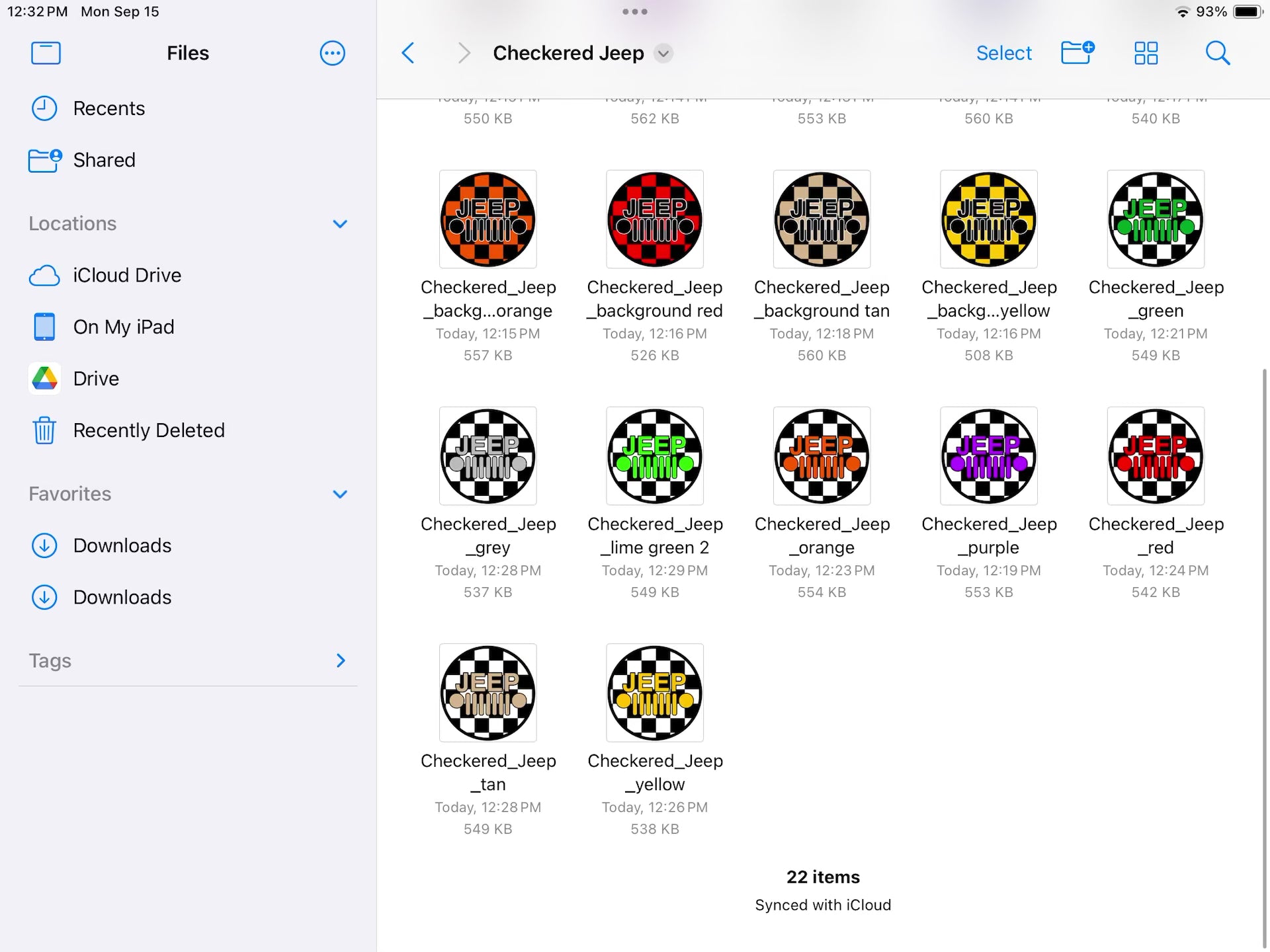Open the Checkered_Jeep_purple thumbnail

[988, 456]
